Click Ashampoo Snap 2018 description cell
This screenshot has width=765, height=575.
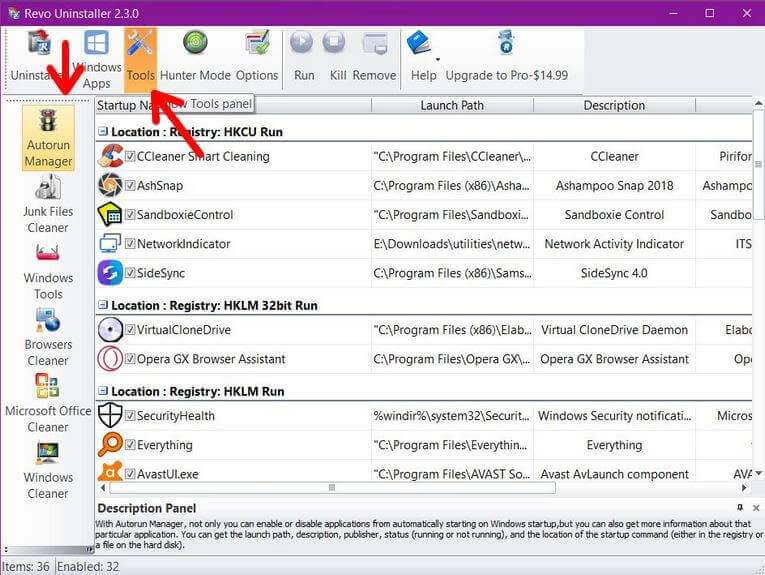tap(614, 185)
